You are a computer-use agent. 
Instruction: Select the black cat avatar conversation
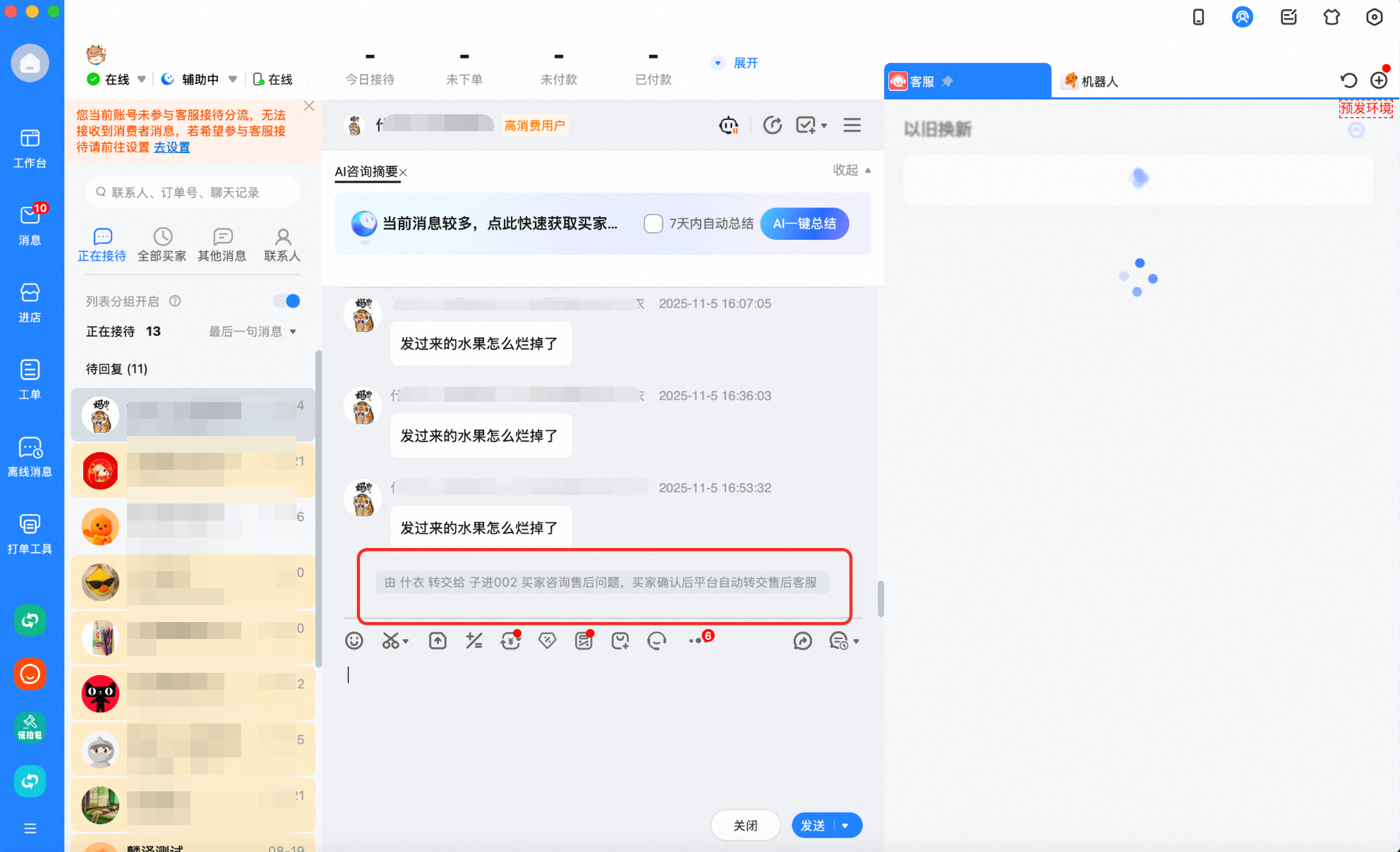[x=192, y=693]
